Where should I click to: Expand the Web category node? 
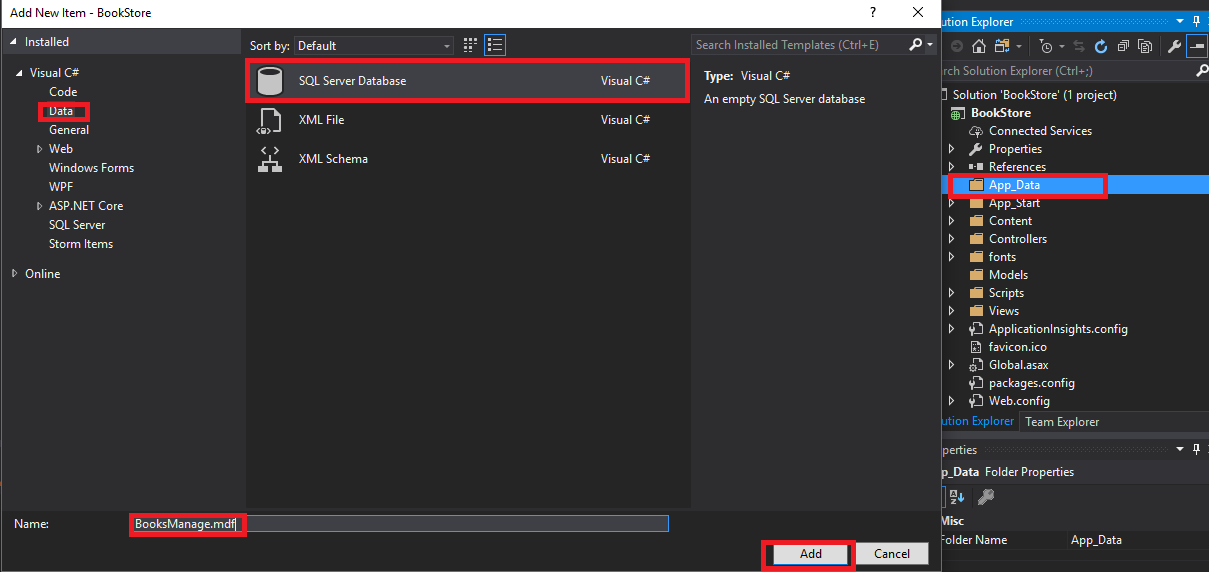pos(39,149)
